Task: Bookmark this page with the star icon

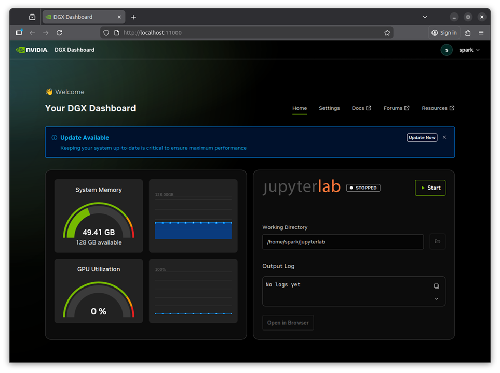Action: point(387,33)
